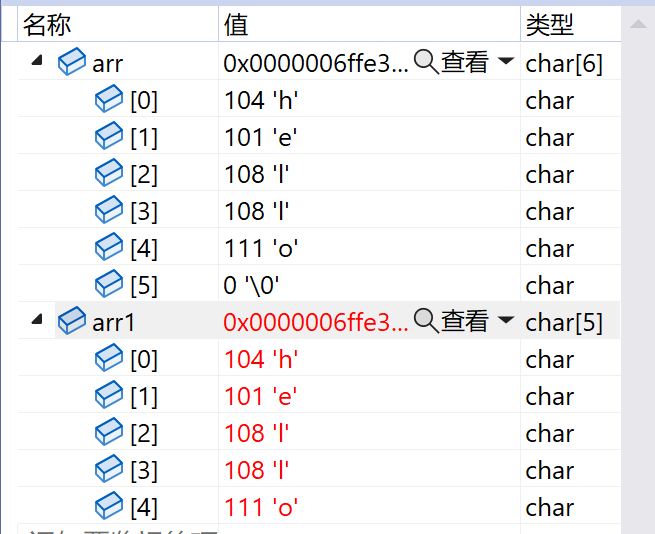Select red value 111 'o' of arr1[4]

coord(261,508)
